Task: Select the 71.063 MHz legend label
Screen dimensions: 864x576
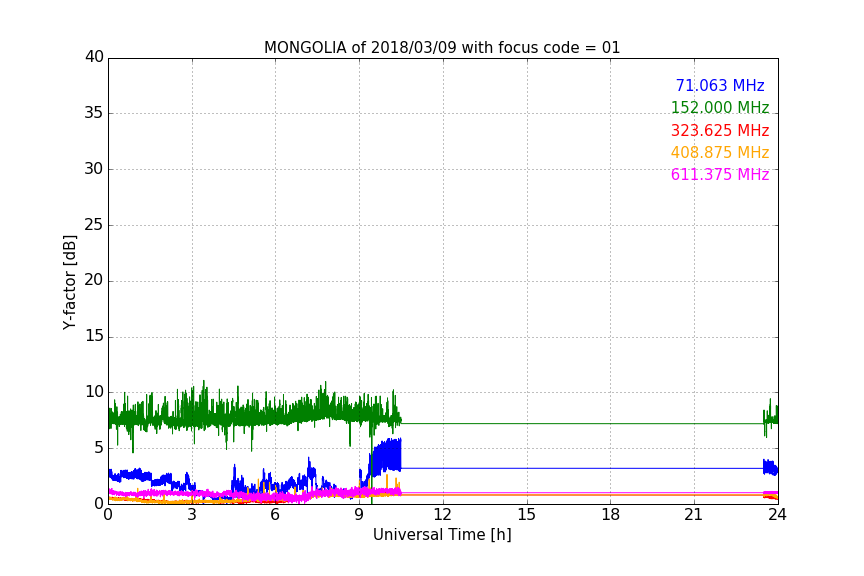Action: pyautogui.click(x=720, y=85)
